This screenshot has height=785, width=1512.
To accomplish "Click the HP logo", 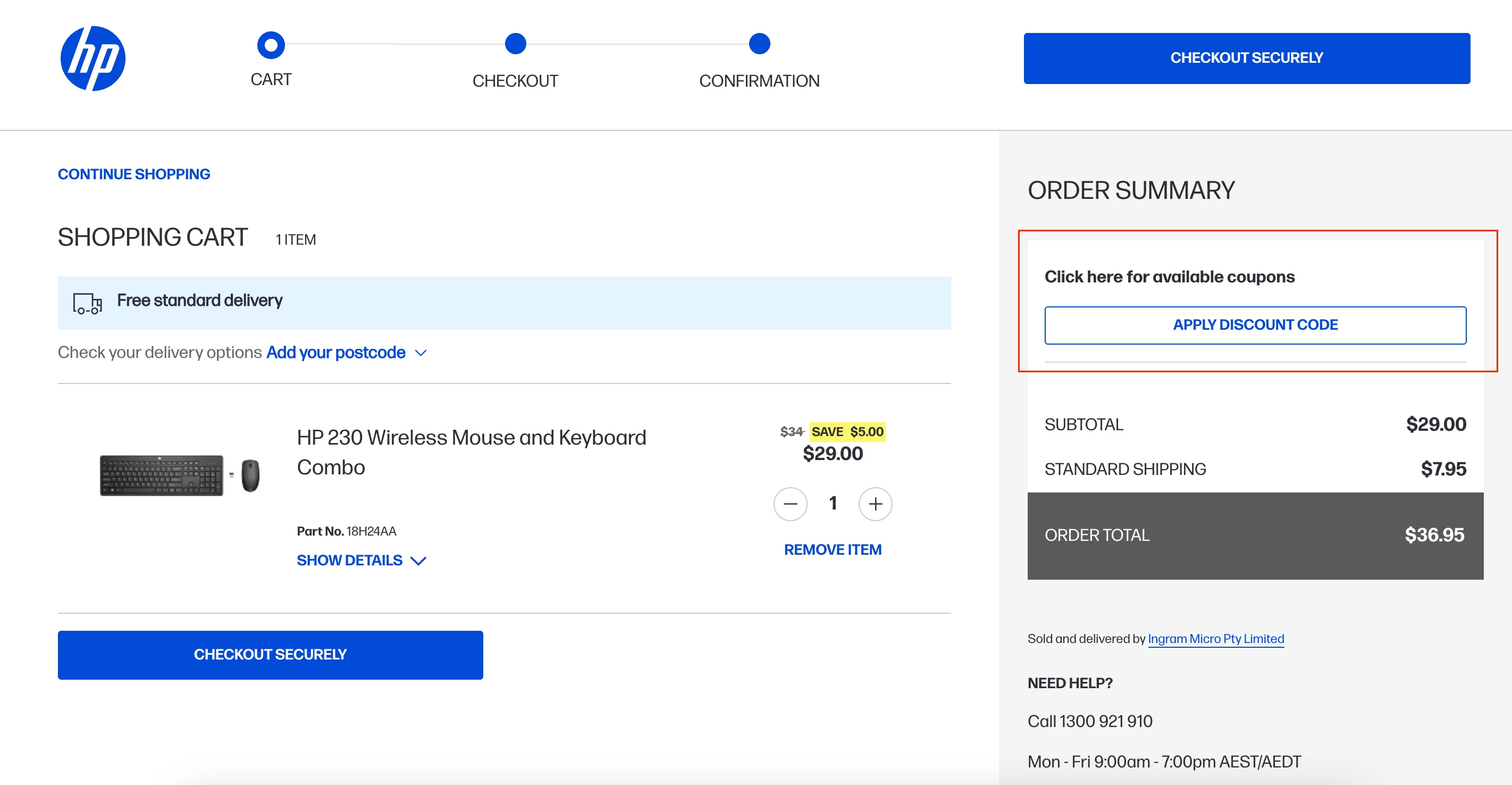I will [x=93, y=58].
